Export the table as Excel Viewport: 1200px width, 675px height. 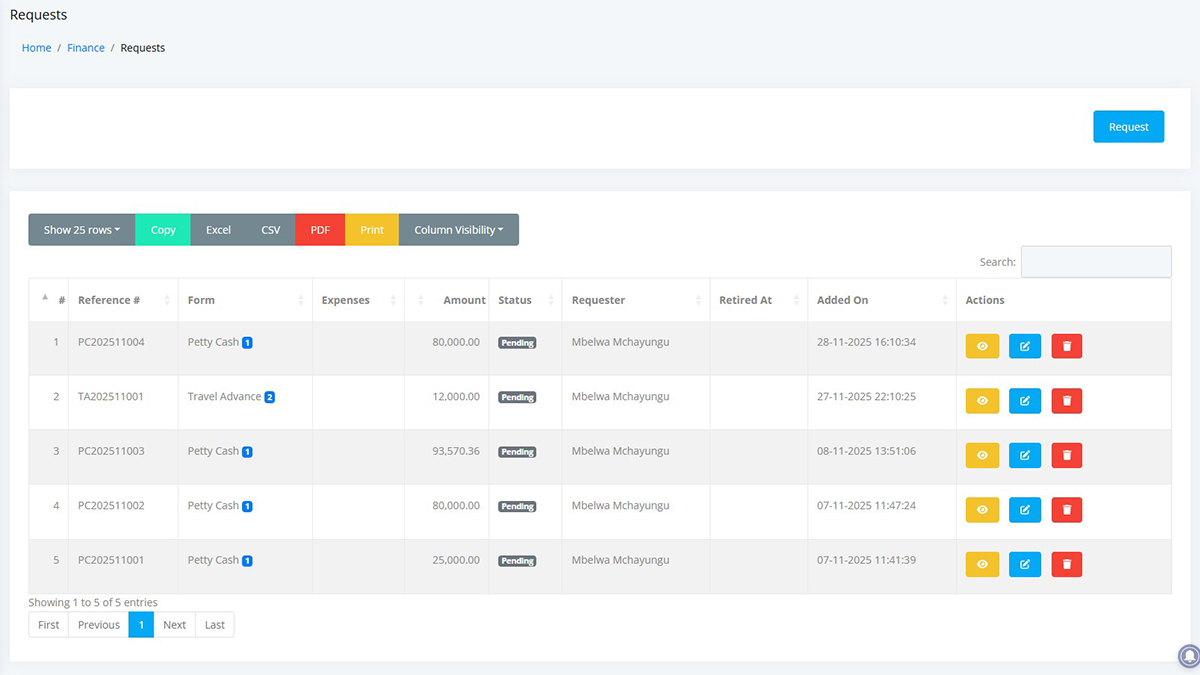[218, 230]
